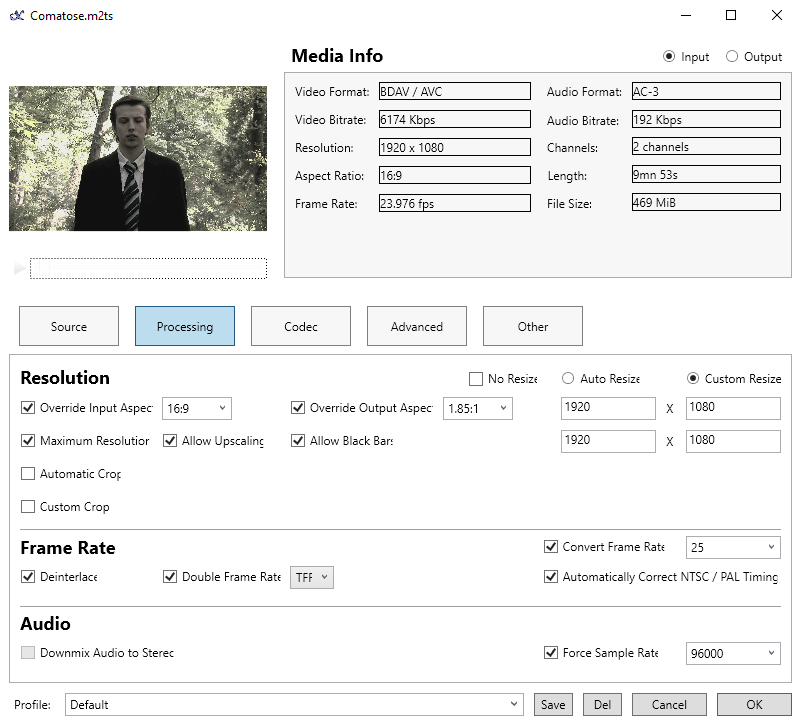
Task: Enable the No Resize checkbox
Action: 476,379
